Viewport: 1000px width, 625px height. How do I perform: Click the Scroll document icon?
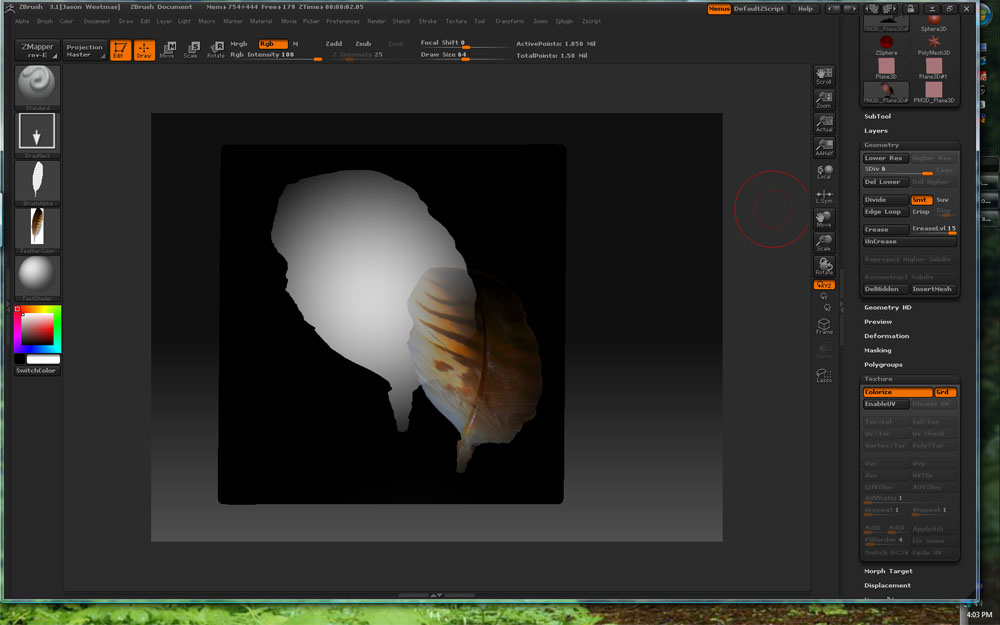tap(824, 75)
